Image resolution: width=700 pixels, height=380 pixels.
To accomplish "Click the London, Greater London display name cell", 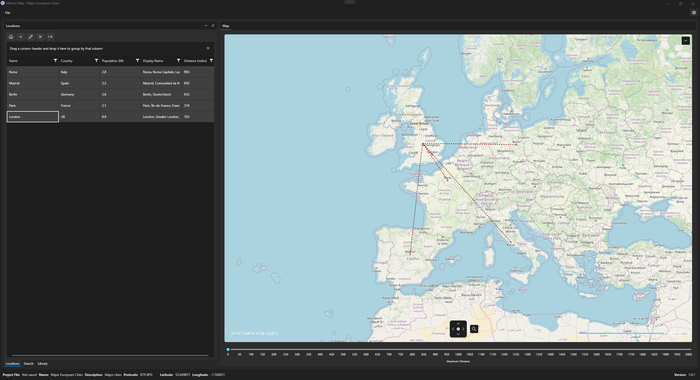I will point(161,117).
